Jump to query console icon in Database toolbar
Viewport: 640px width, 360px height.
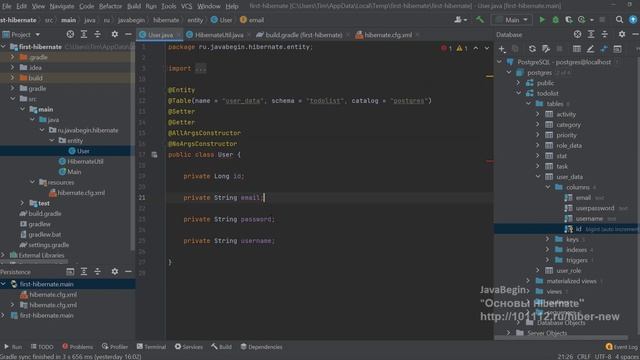point(618,49)
